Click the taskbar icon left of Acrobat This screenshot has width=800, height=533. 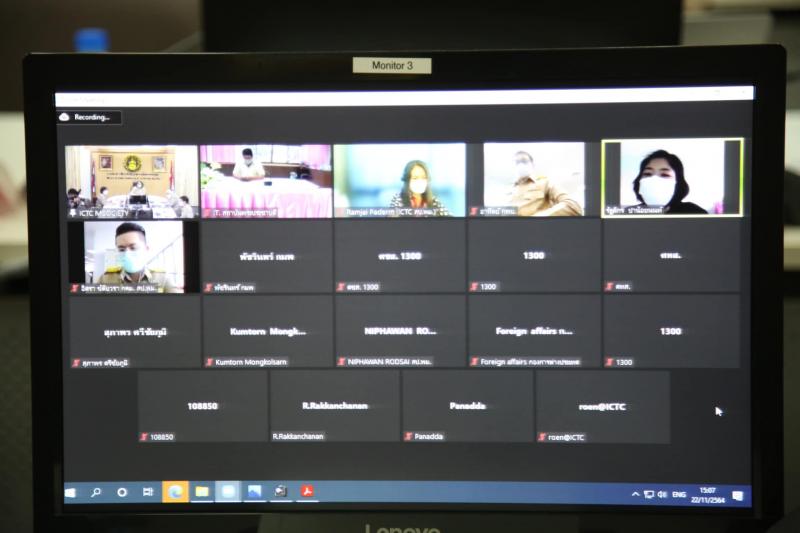[281, 491]
